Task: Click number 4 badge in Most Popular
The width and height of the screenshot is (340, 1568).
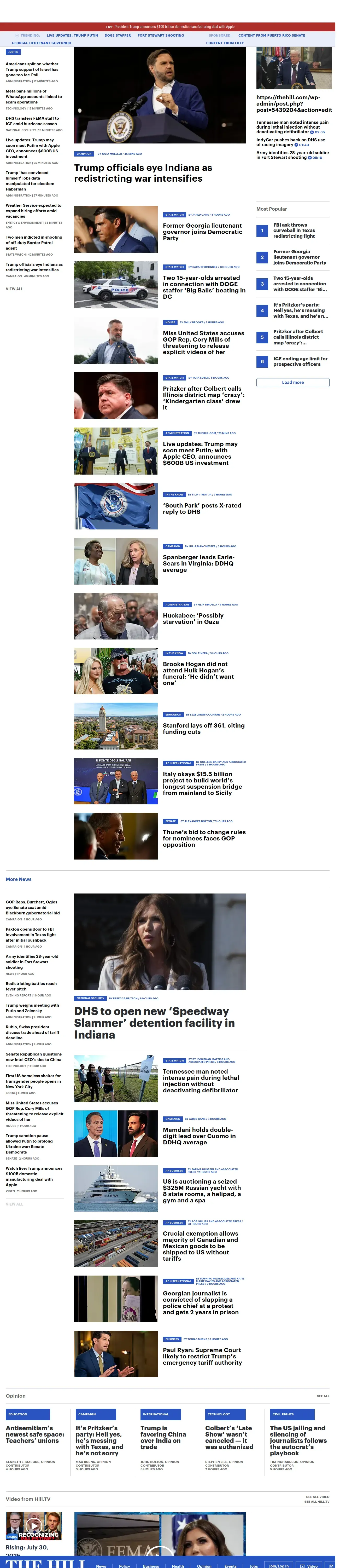Action: pos(262,310)
